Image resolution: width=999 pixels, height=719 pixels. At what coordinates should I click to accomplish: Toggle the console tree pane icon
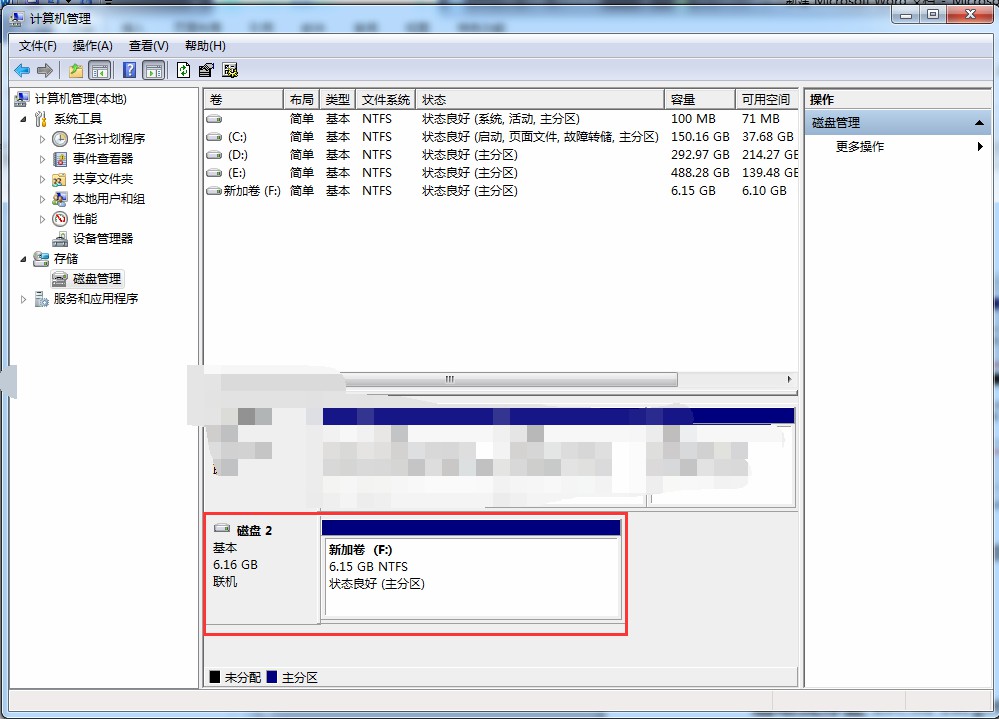point(100,70)
